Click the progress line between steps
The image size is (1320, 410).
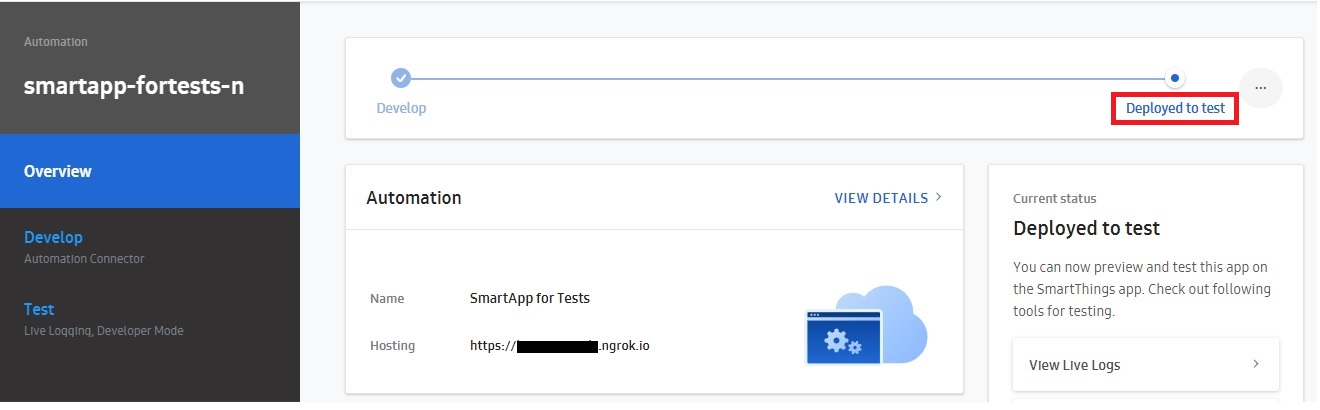(788, 77)
